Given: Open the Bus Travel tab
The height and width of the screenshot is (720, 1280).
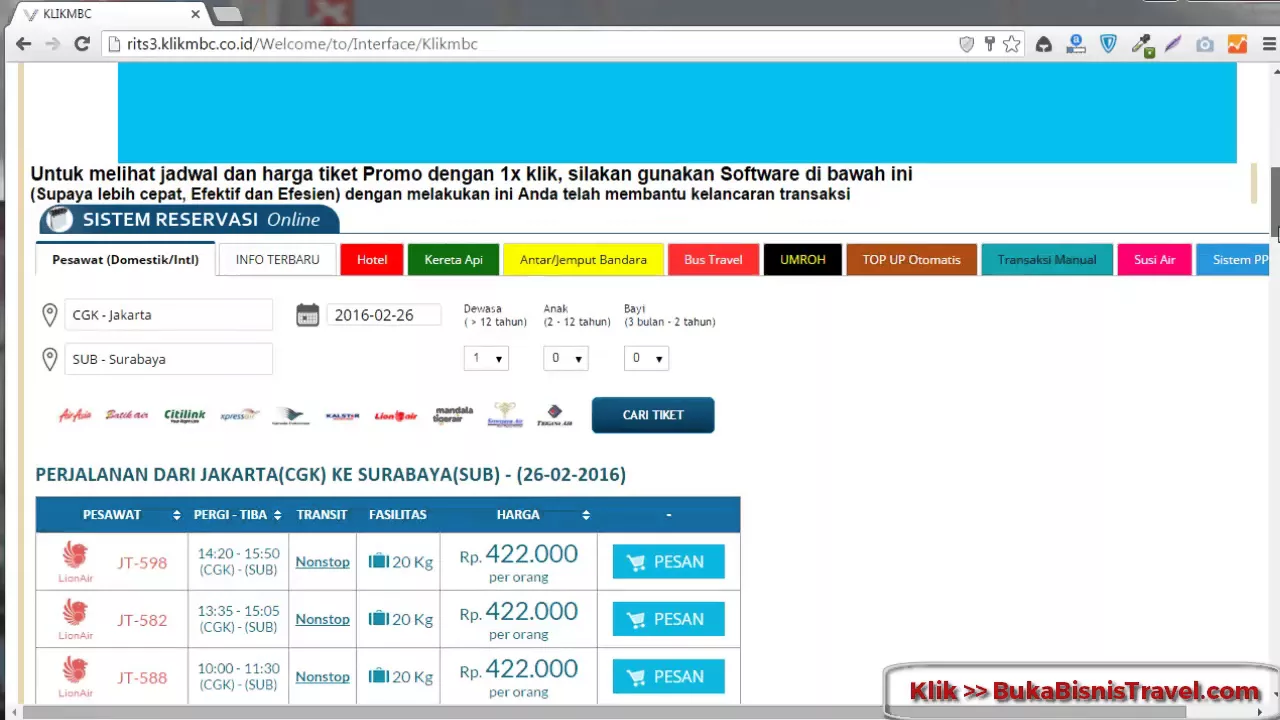Looking at the screenshot, I should [x=713, y=259].
